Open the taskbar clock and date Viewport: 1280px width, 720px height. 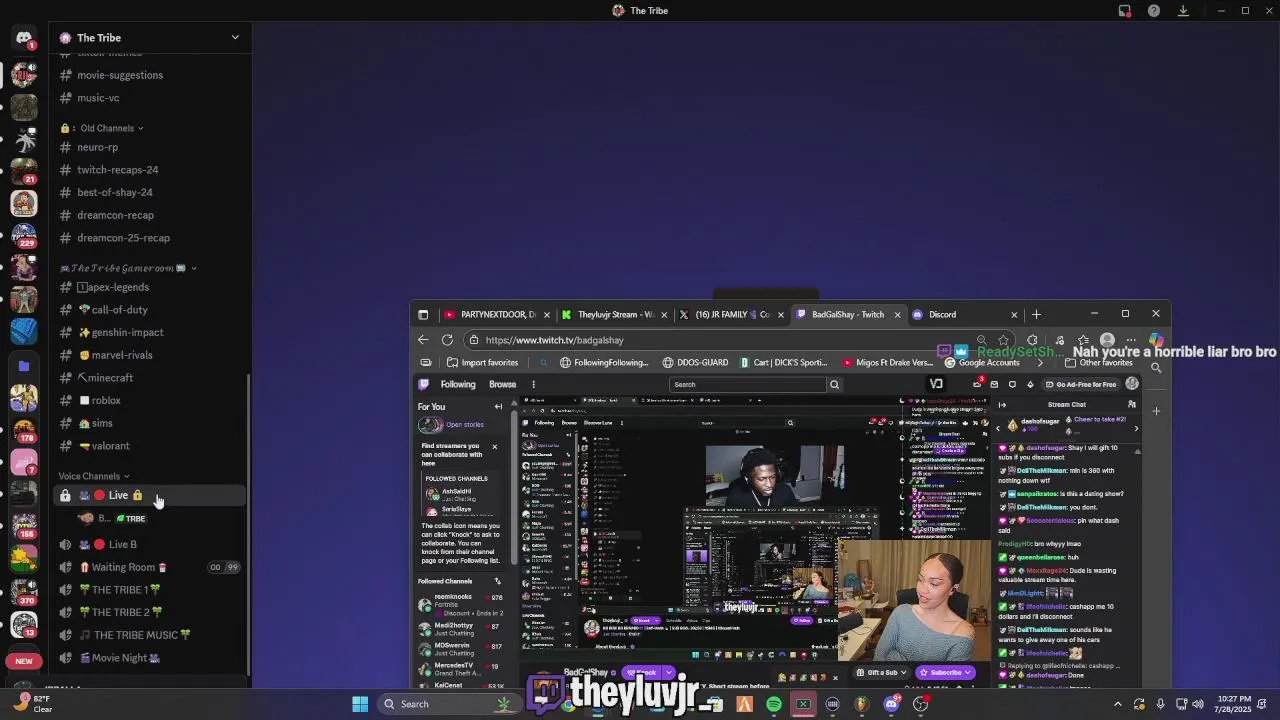pos(1235,704)
